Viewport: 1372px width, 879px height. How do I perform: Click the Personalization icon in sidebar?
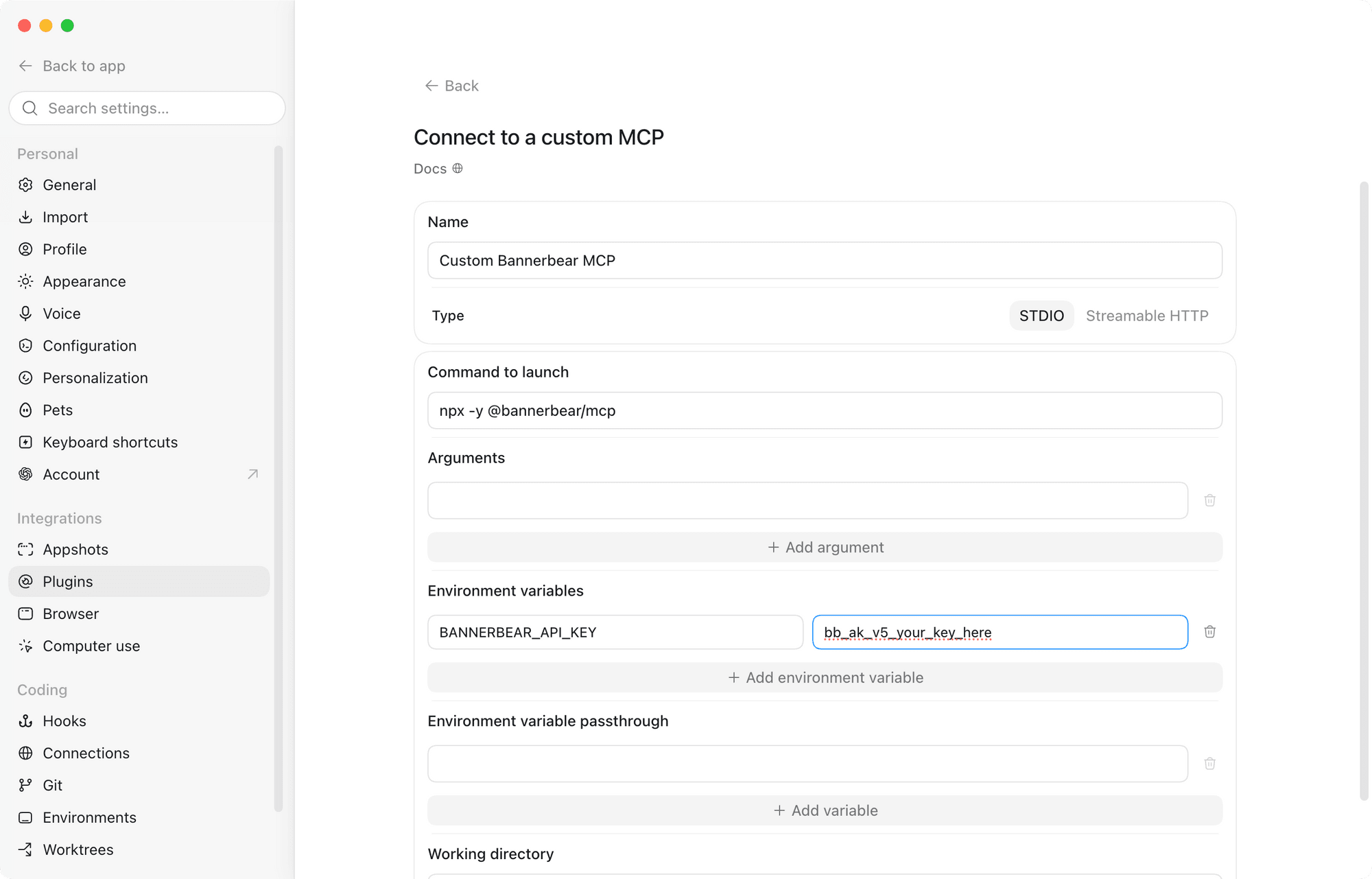coord(25,378)
